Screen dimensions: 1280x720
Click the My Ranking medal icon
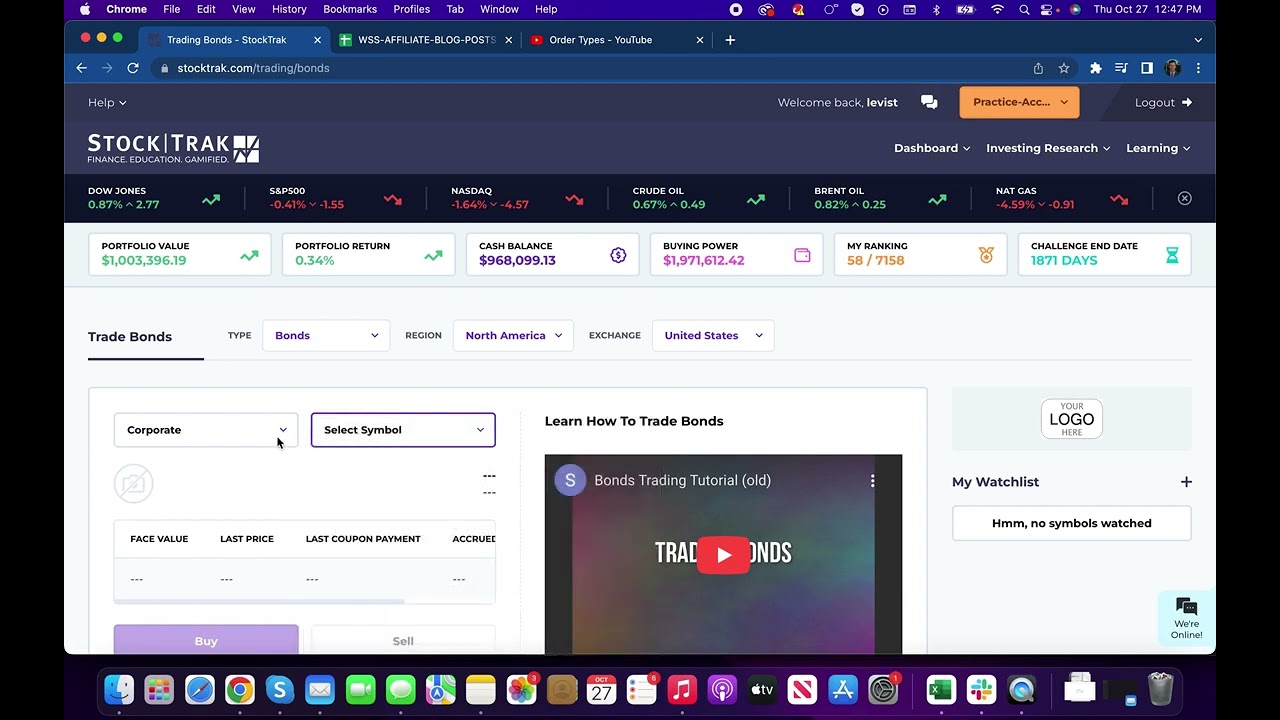pos(986,255)
